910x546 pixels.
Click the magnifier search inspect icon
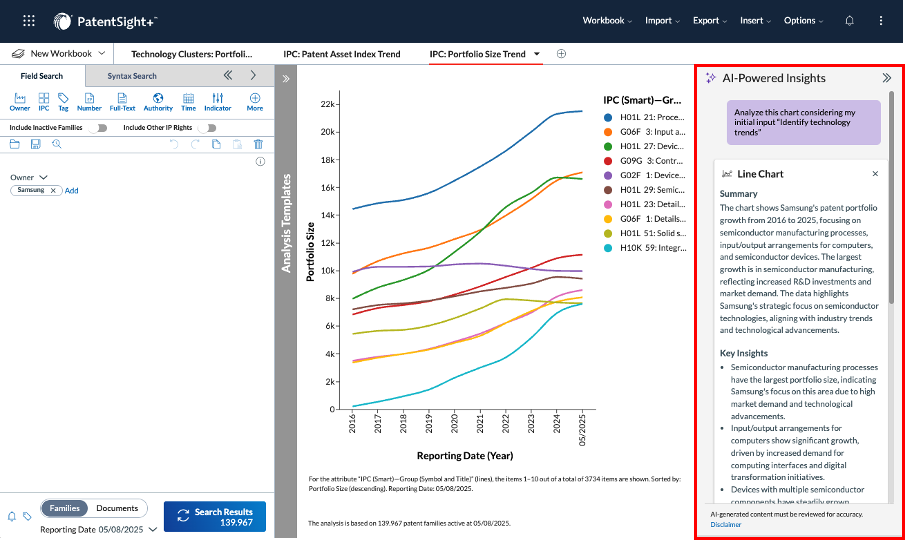click(x=56, y=144)
